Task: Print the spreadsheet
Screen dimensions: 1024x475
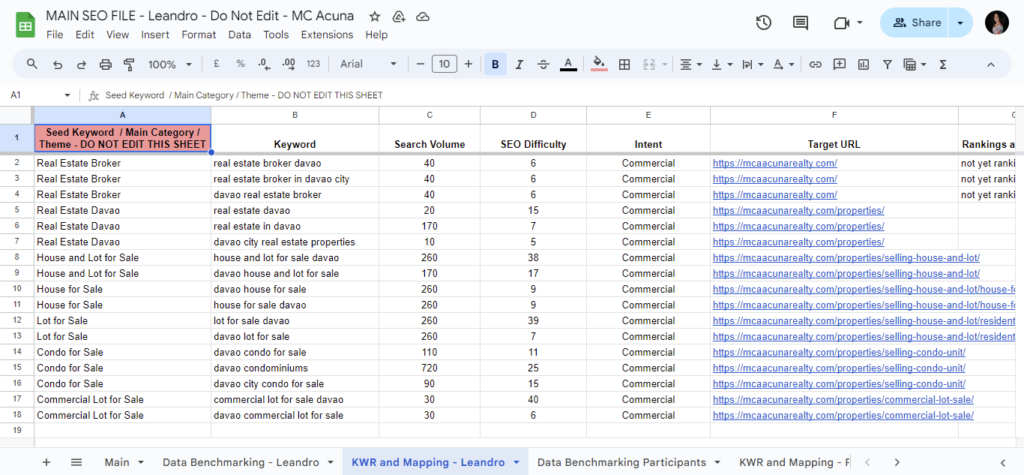Action: pos(105,64)
